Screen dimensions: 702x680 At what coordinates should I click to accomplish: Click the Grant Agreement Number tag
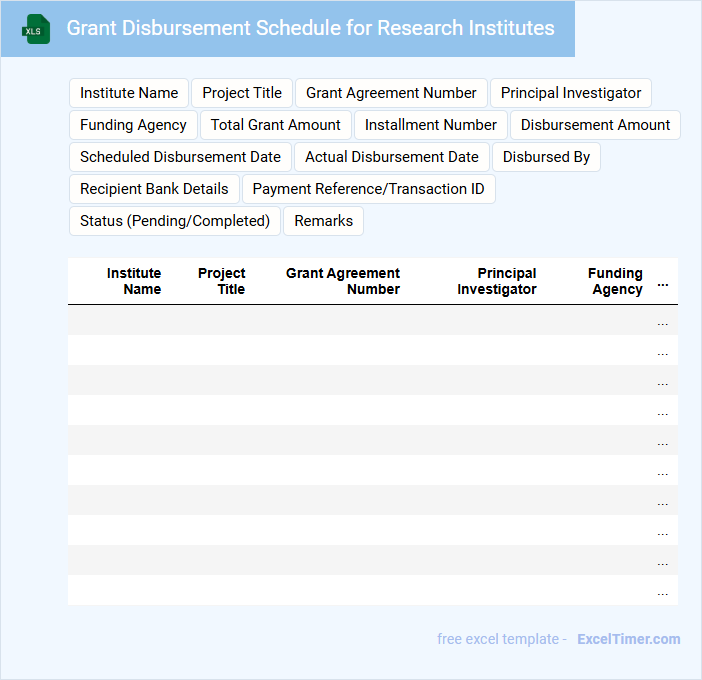coord(391,93)
